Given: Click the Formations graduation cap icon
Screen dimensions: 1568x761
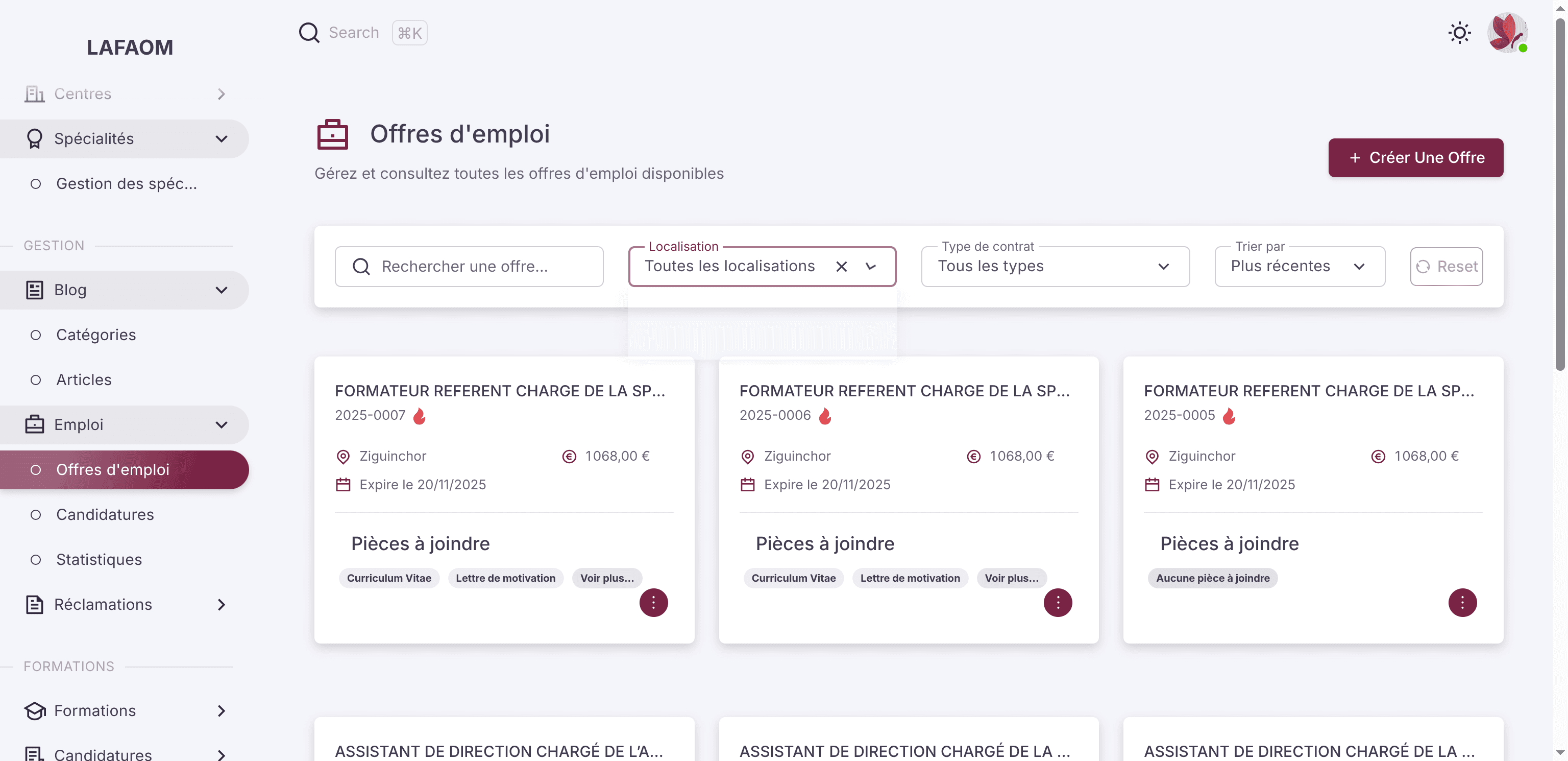Looking at the screenshot, I should (x=35, y=710).
